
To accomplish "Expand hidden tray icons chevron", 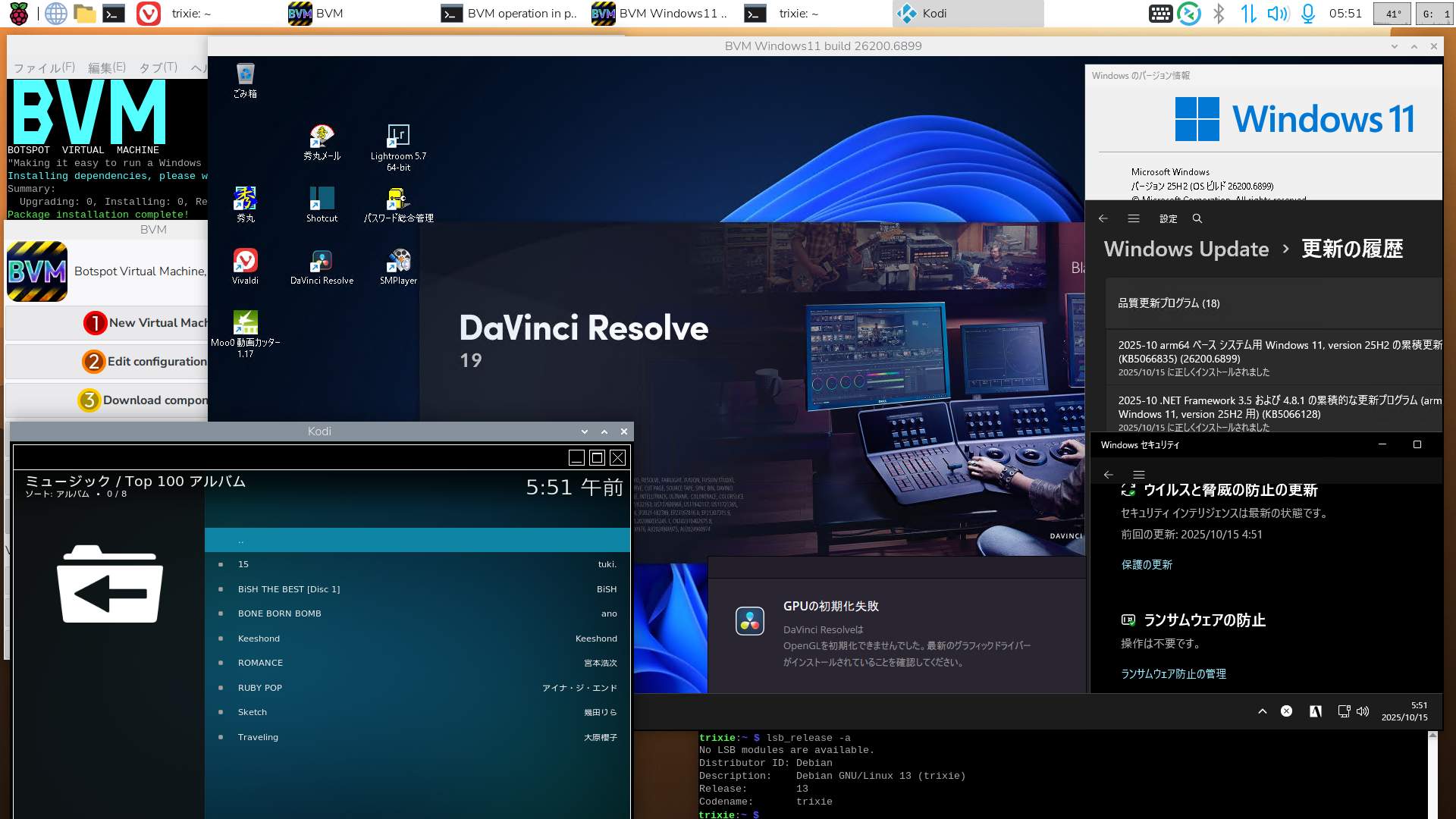I will [1262, 711].
